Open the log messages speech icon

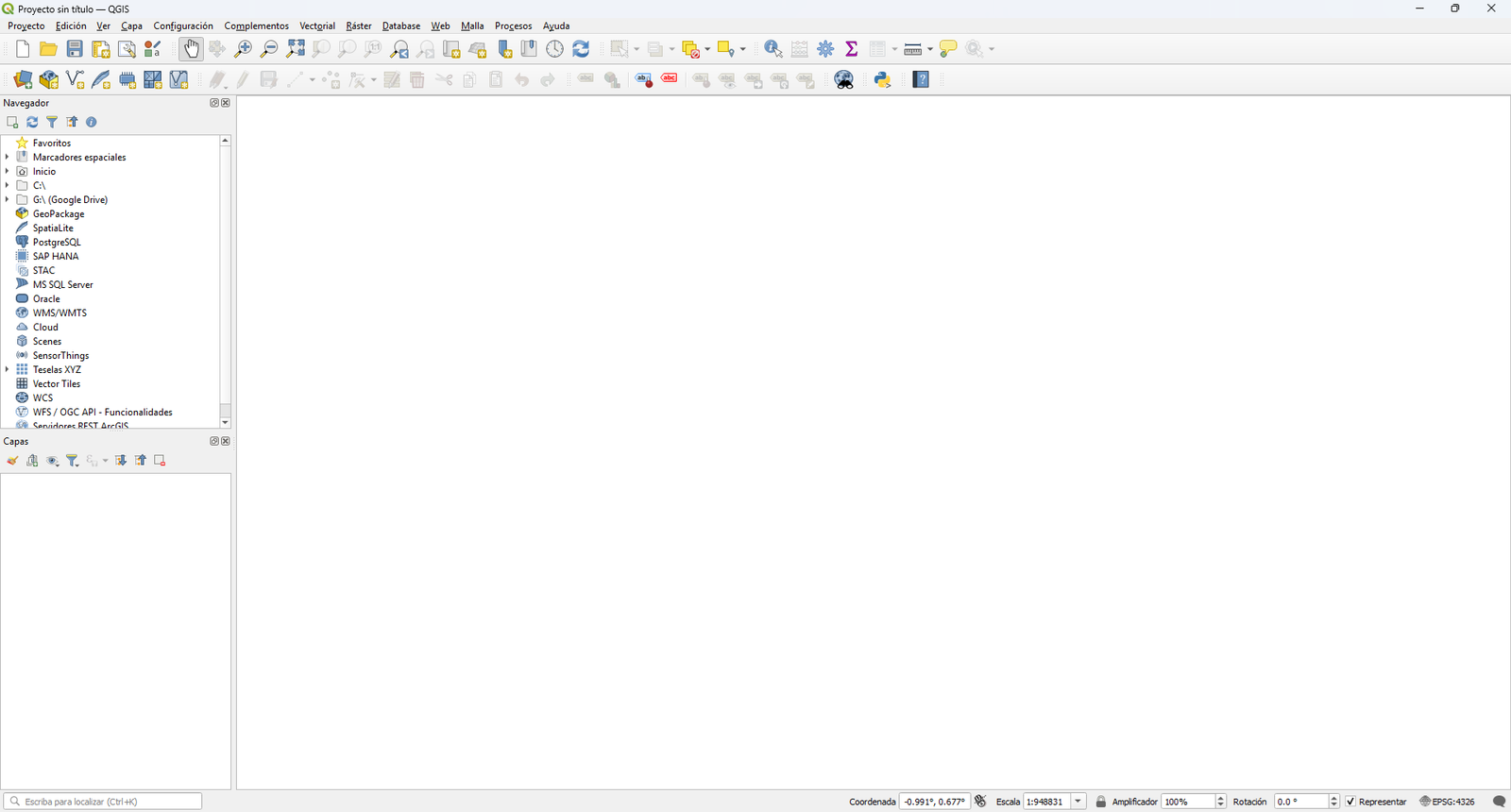tap(1499, 802)
